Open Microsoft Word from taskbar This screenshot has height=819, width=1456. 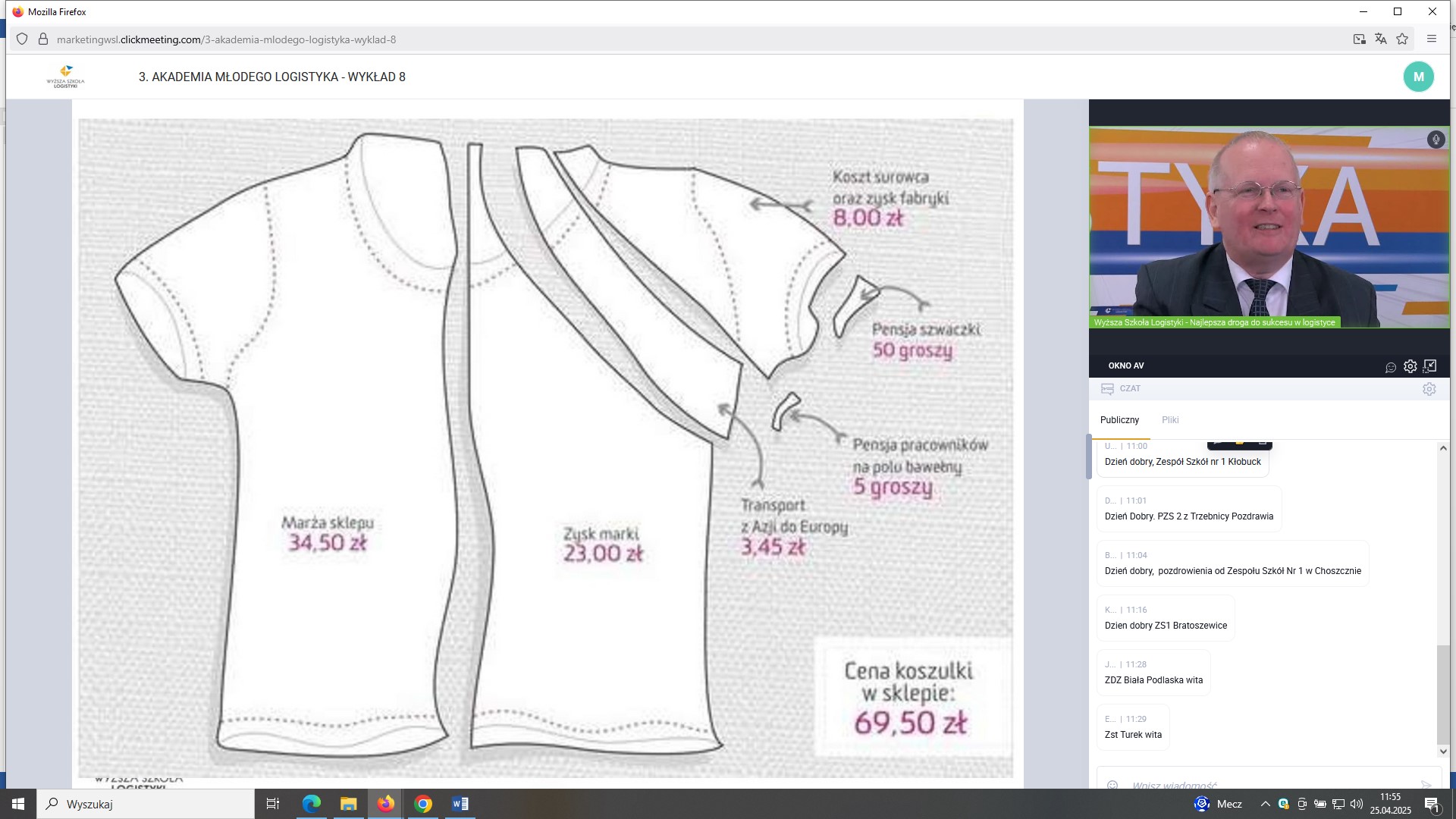(460, 804)
